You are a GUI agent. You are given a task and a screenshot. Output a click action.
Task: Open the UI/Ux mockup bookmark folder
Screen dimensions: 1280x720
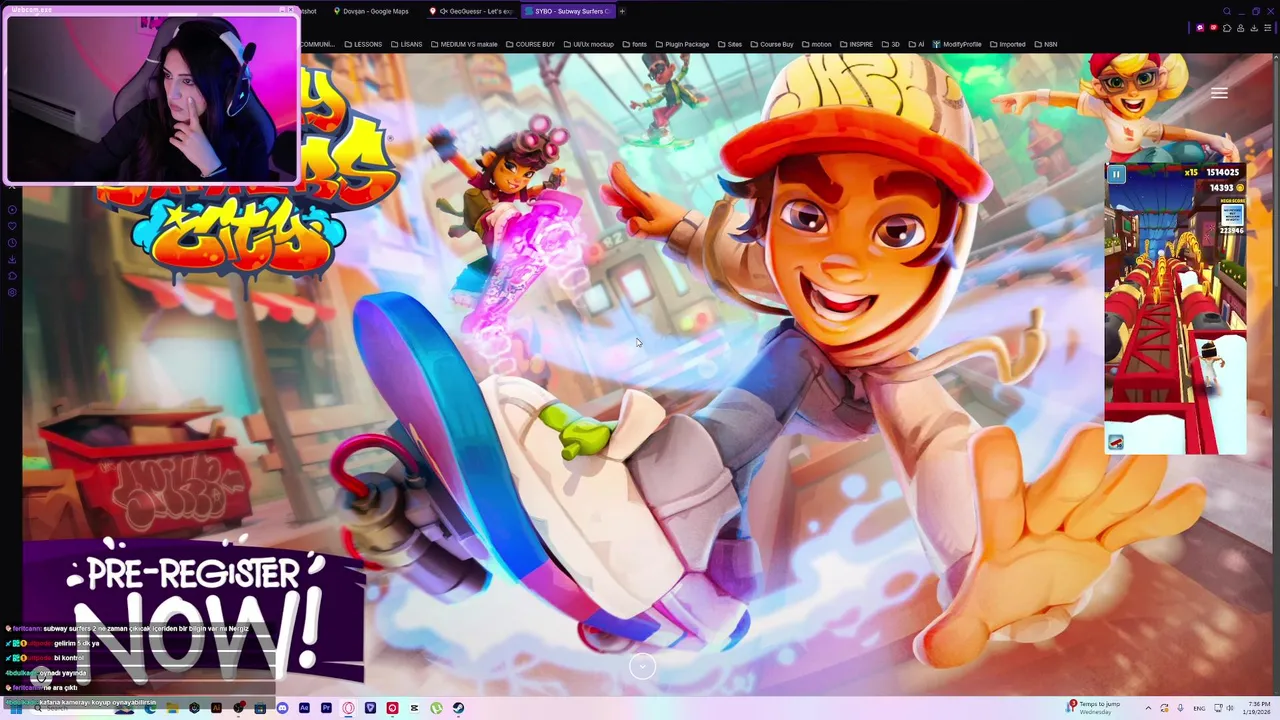click(x=588, y=44)
